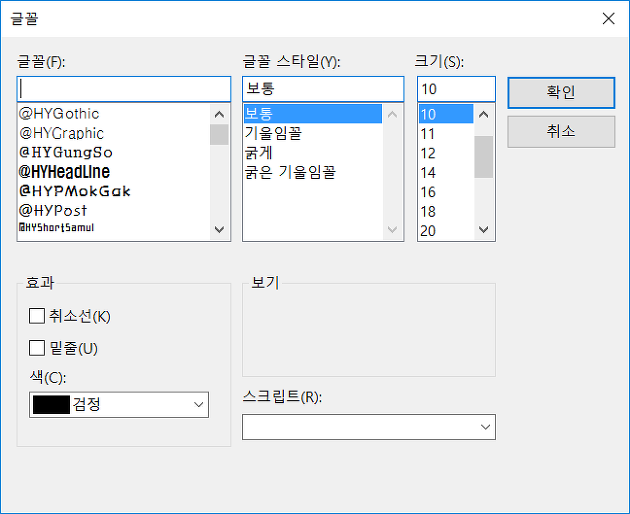Image resolution: width=630 pixels, height=514 pixels.
Task: Select the @HYShortSamul font
Action: click(x=114, y=228)
